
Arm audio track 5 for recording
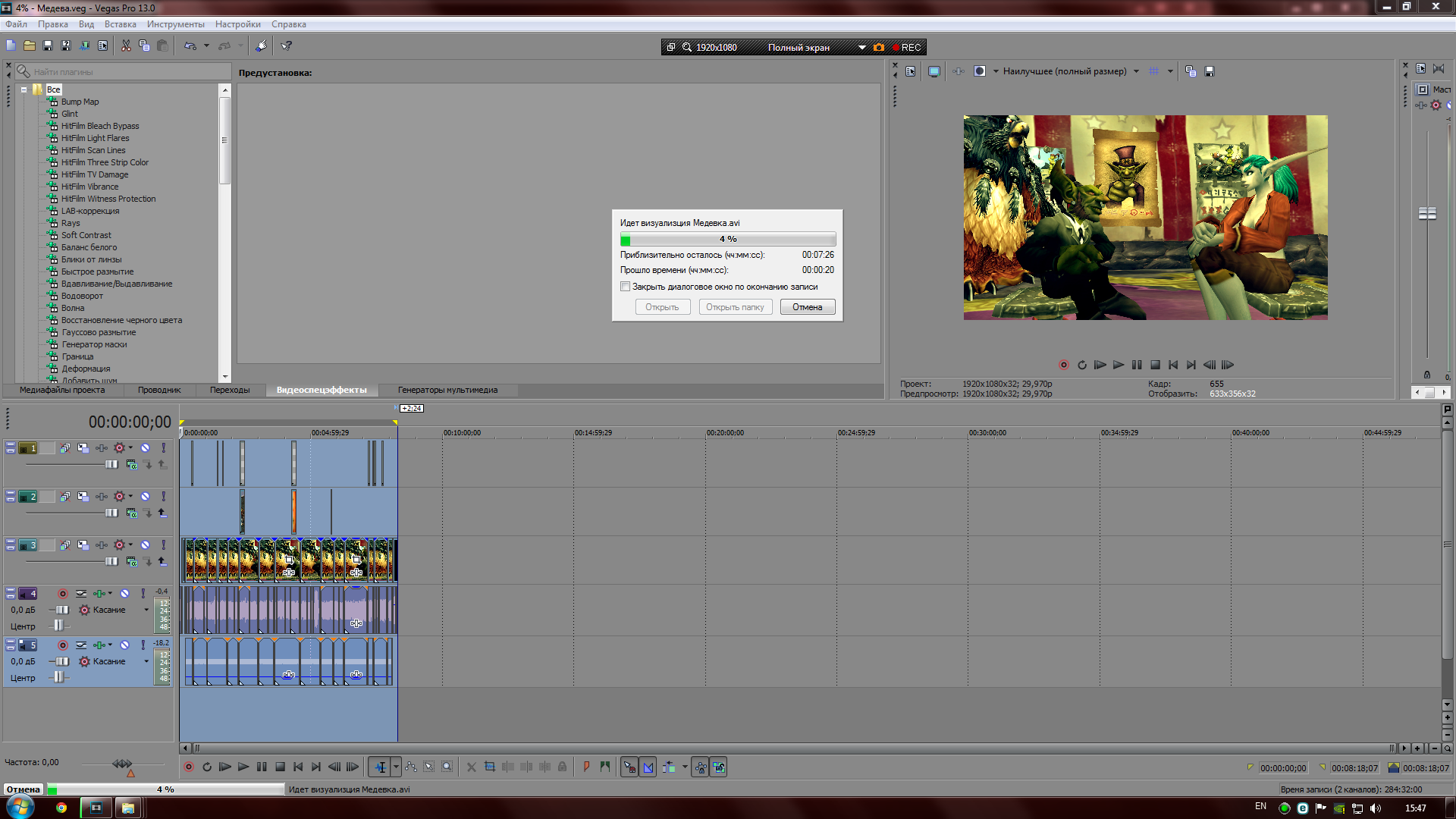tap(63, 645)
